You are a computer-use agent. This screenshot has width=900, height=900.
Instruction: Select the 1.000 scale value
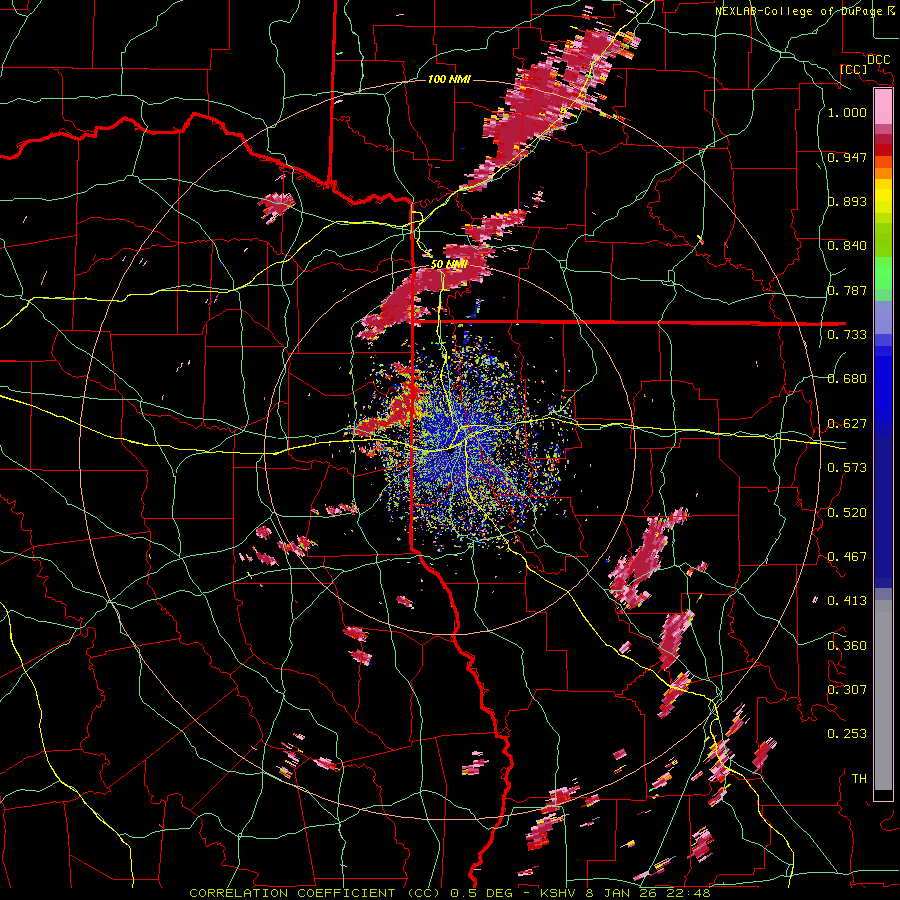(847, 112)
